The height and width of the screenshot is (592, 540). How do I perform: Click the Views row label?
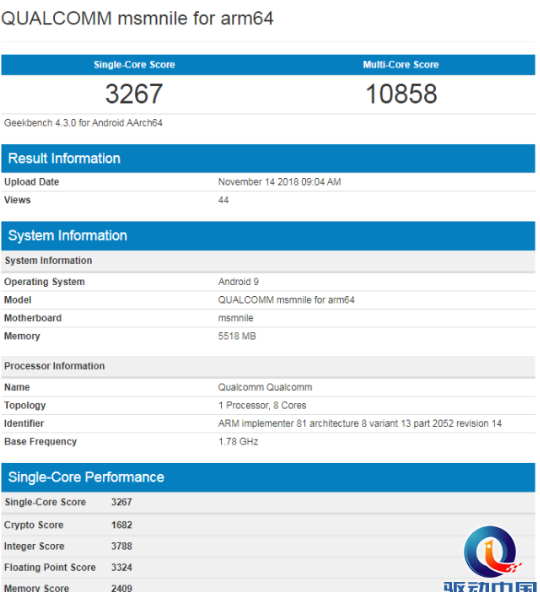click(17, 200)
